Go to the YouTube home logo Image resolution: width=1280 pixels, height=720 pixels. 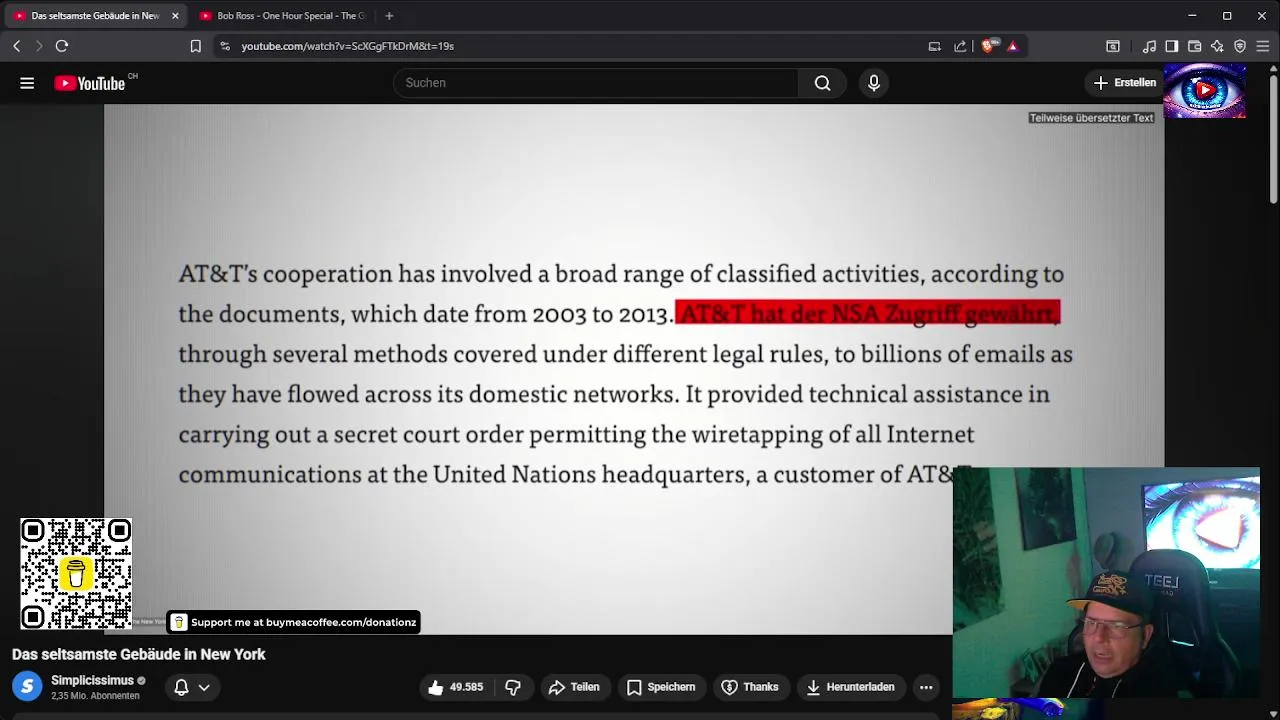89,83
